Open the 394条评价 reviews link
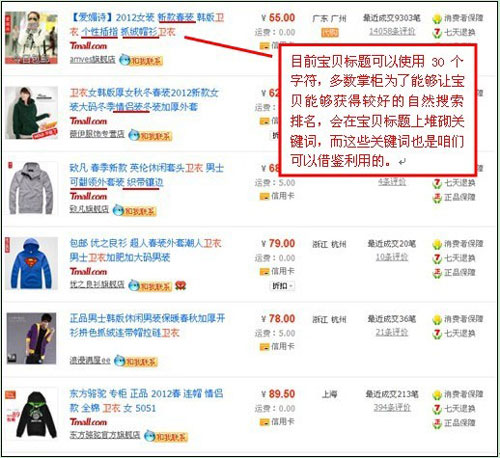Screen dimensions: 500x458 coord(392,407)
